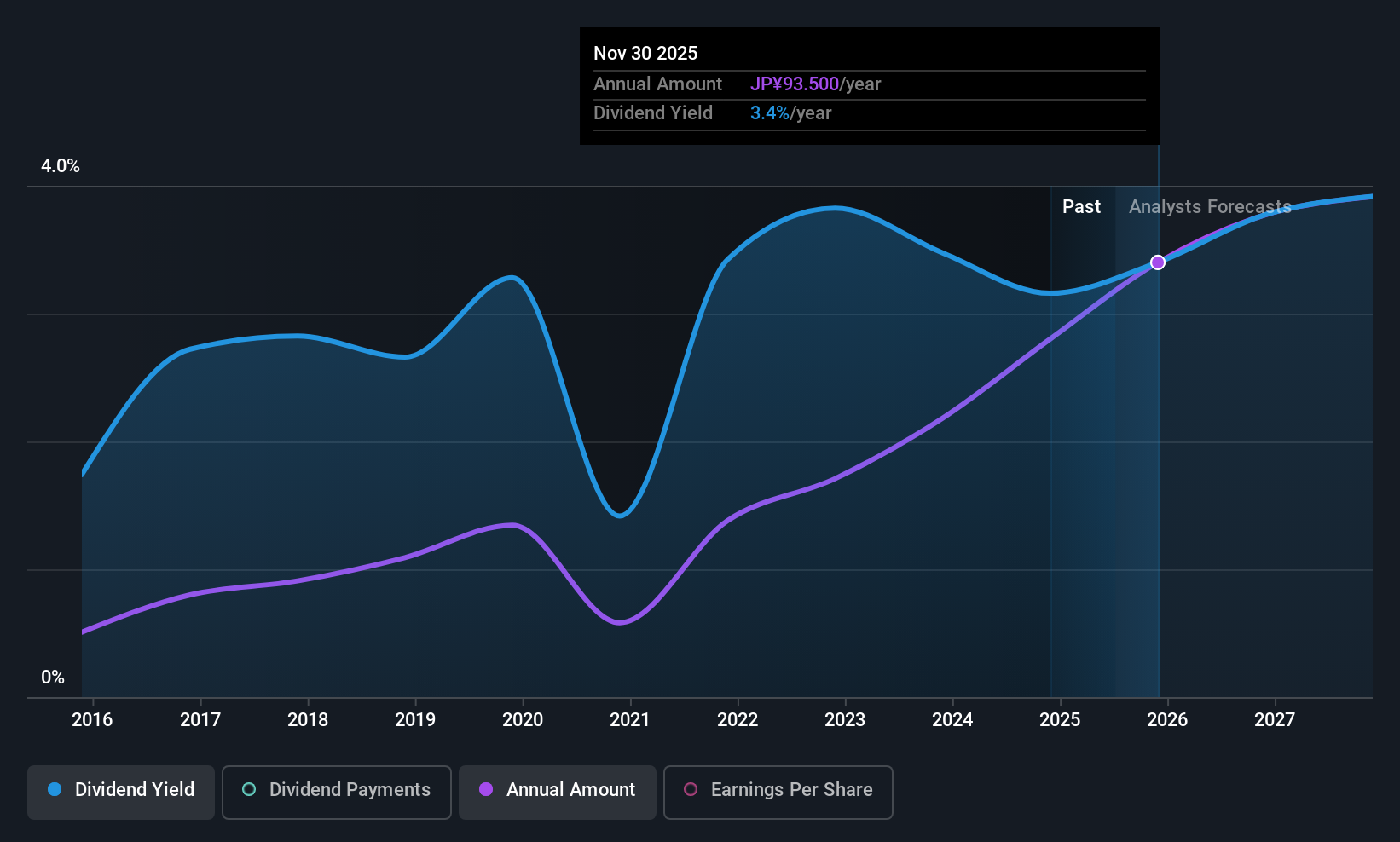Image resolution: width=1400 pixels, height=842 pixels.
Task: Click the 2021 x-axis label
Action: (x=630, y=719)
